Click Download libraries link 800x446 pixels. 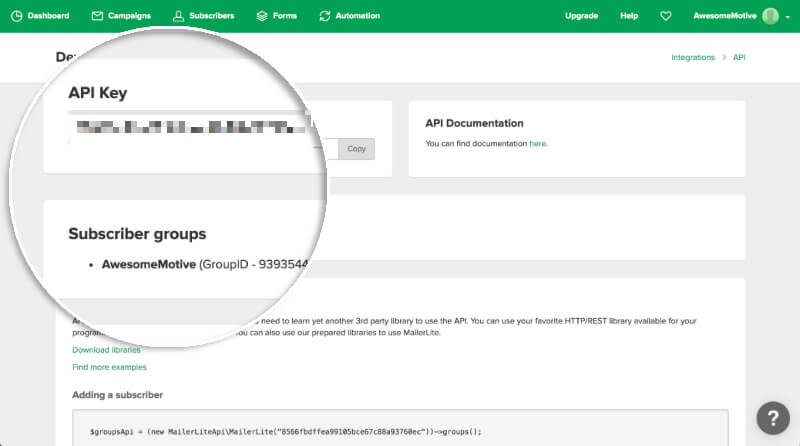[106, 350]
